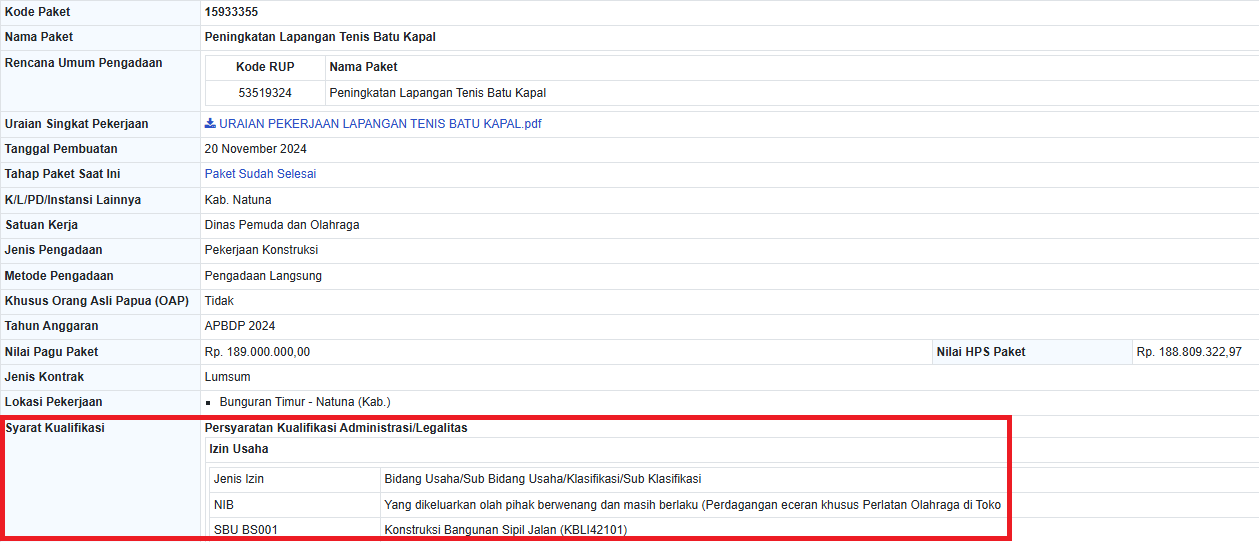Click the 'Kode RUP' column header
1259x542 pixels.
point(265,67)
